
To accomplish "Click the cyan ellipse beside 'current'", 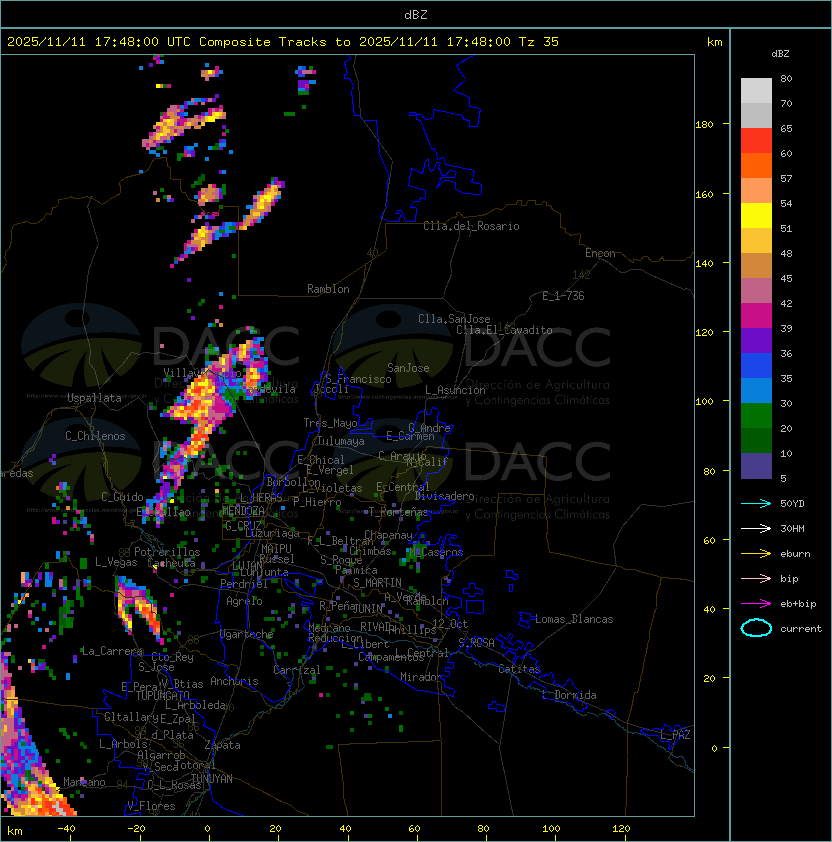I will pyautogui.click(x=756, y=628).
